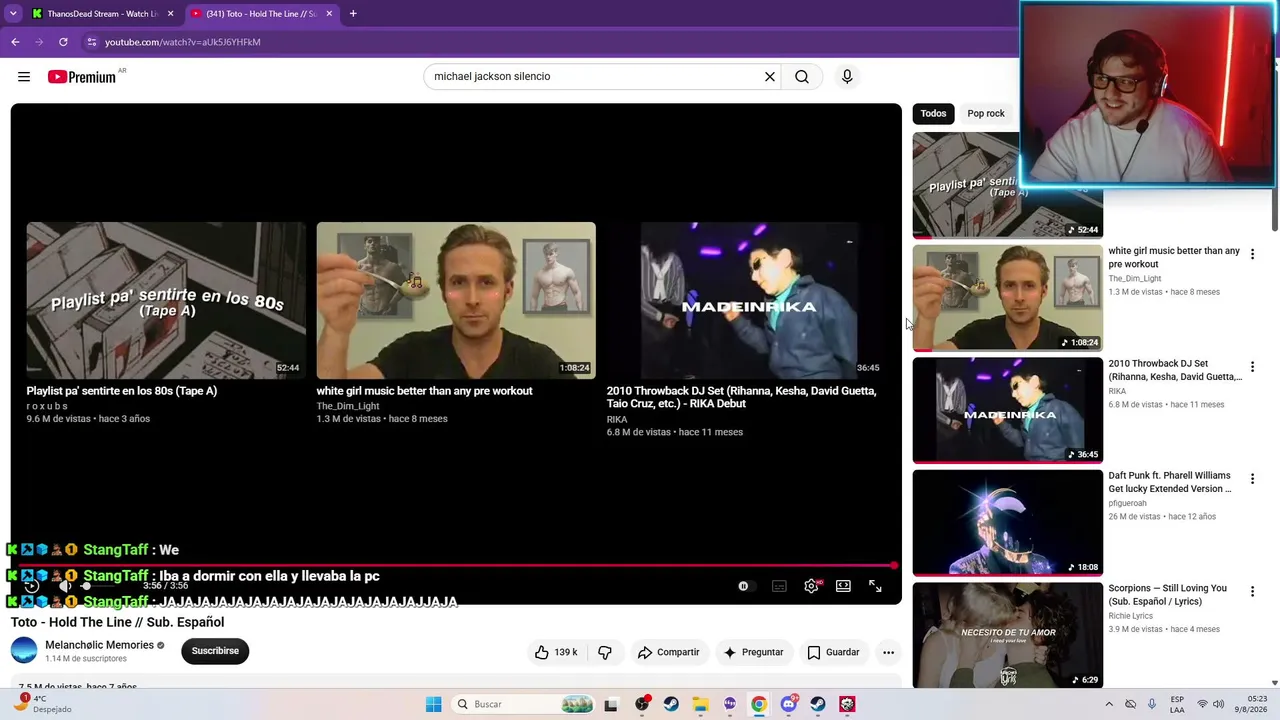Switch to theater mode
1280x720 pixels.
click(x=843, y=586)
